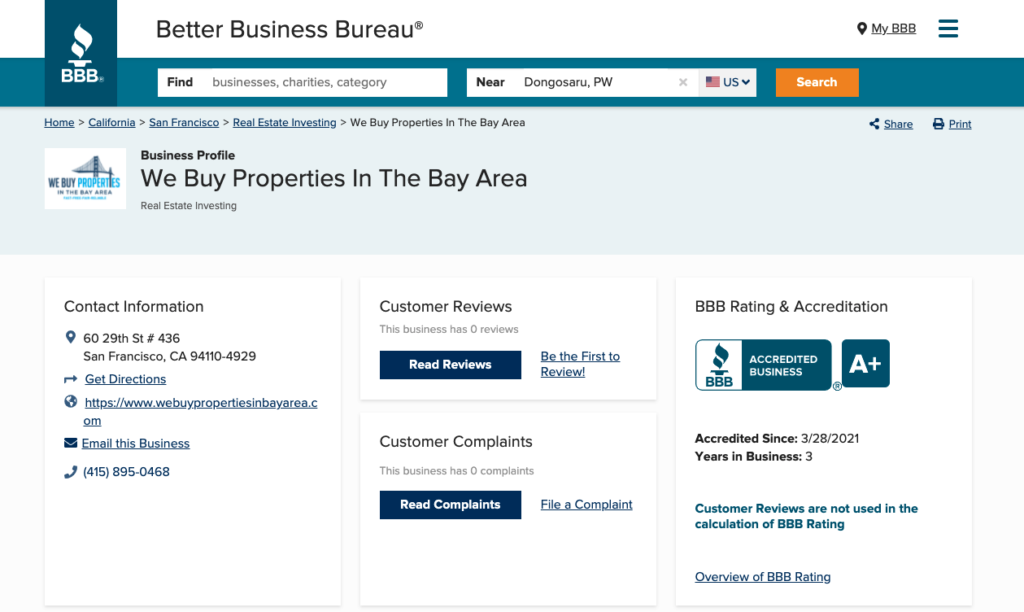Open the US country dropdown
The image size is (1024, 612).
coord(728,82)
